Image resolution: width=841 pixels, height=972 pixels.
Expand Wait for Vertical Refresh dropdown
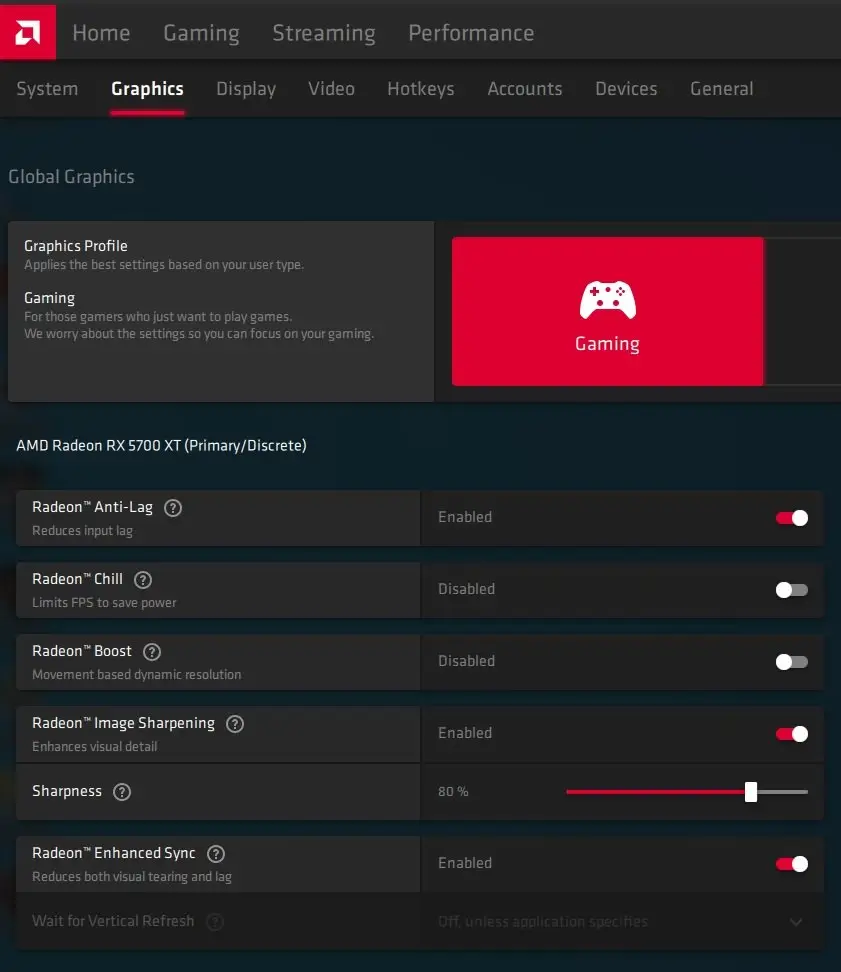[x=796, y=922]
